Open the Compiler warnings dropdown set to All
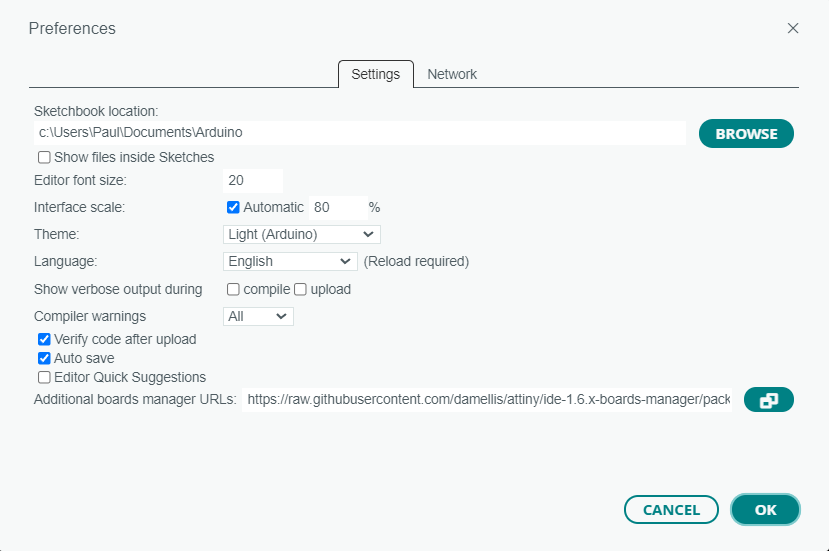Screen dimensions: 829x551 (x=258, y=316)
